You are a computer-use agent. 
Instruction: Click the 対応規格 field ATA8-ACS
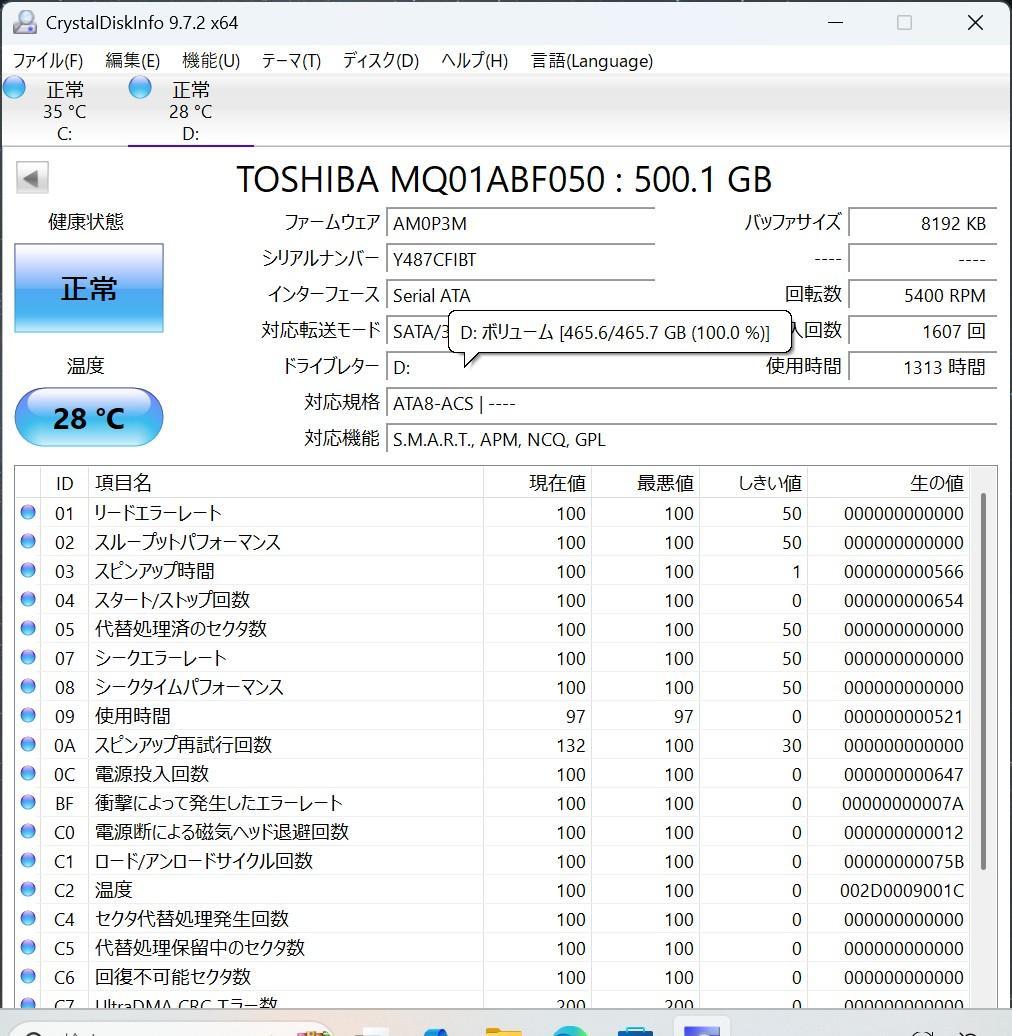pyautogui.click(x=692, y=403)
